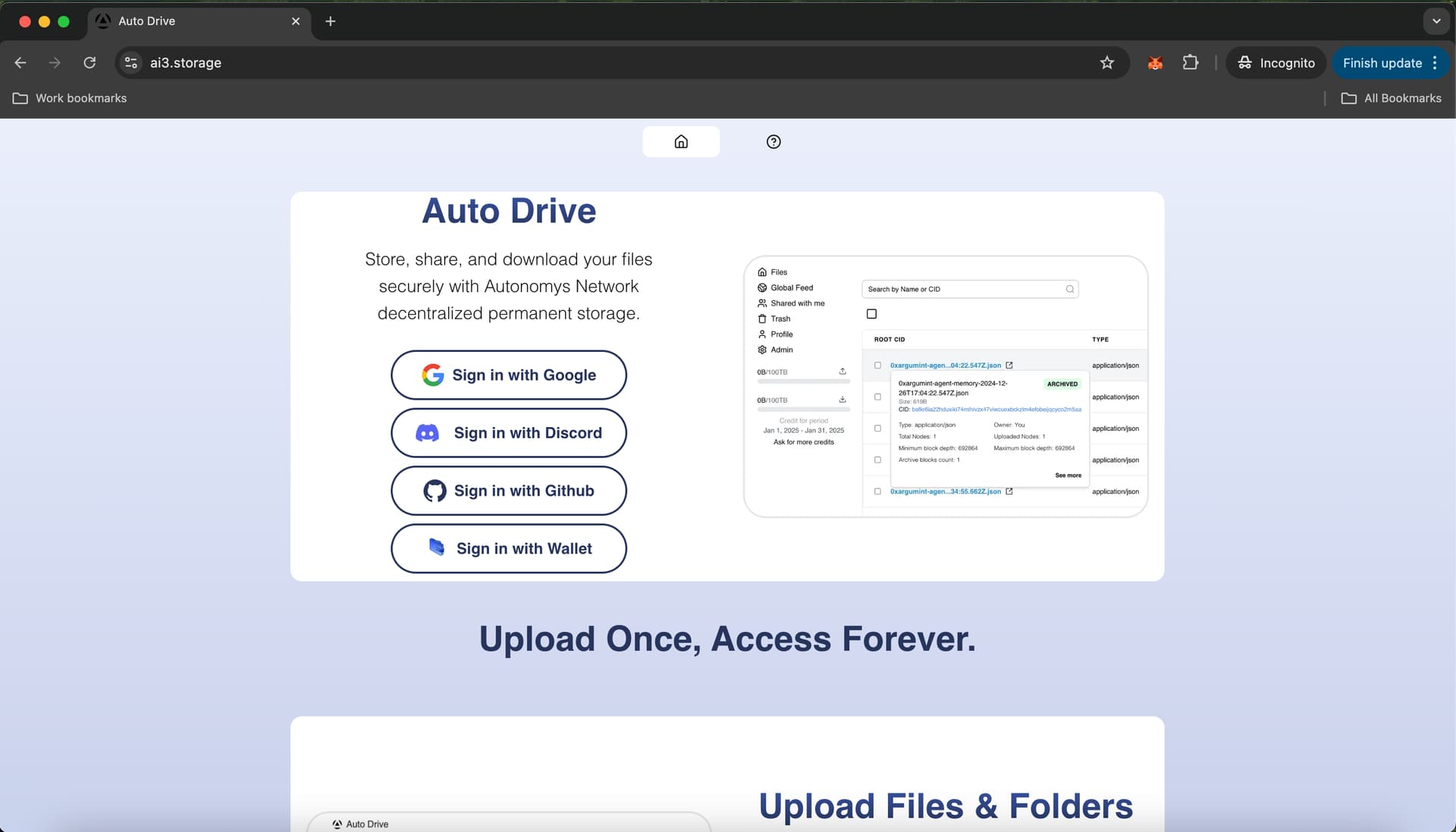View site information icon in address bar

131,63
